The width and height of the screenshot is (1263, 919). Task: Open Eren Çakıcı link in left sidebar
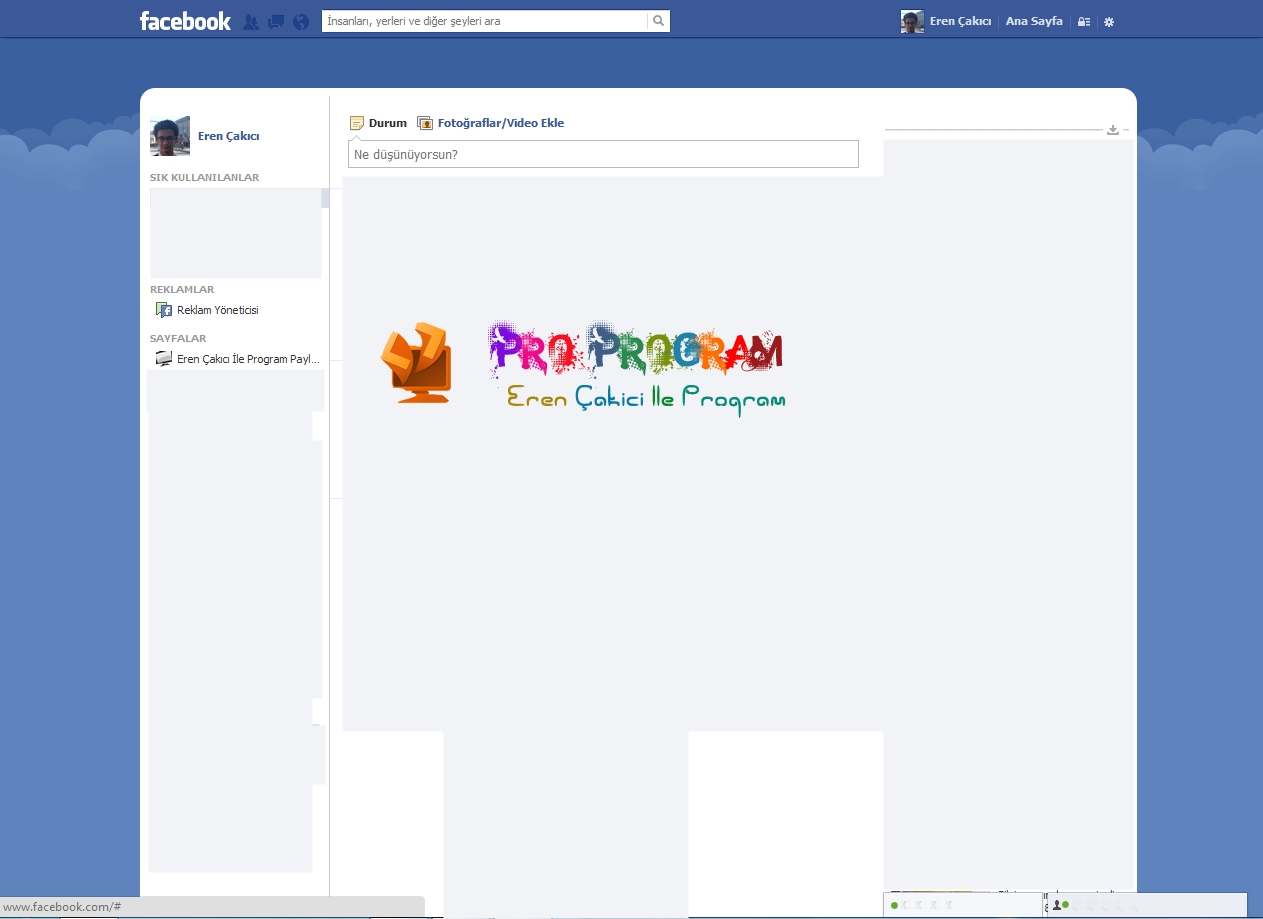[x=228, y=136]
